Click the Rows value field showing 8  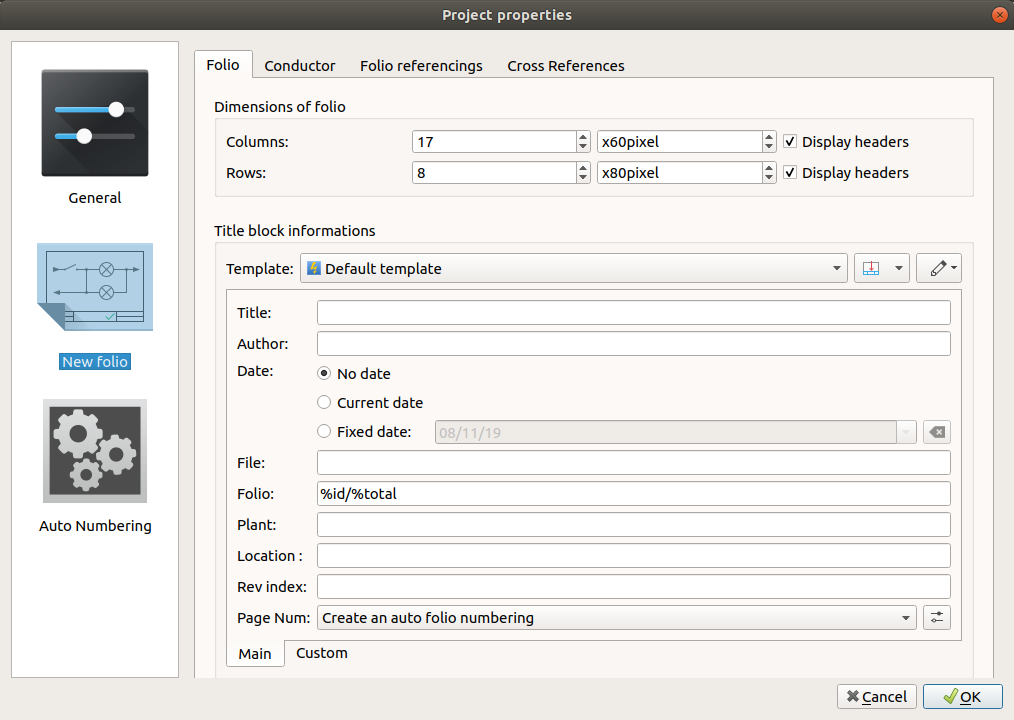tap(494, 173)
